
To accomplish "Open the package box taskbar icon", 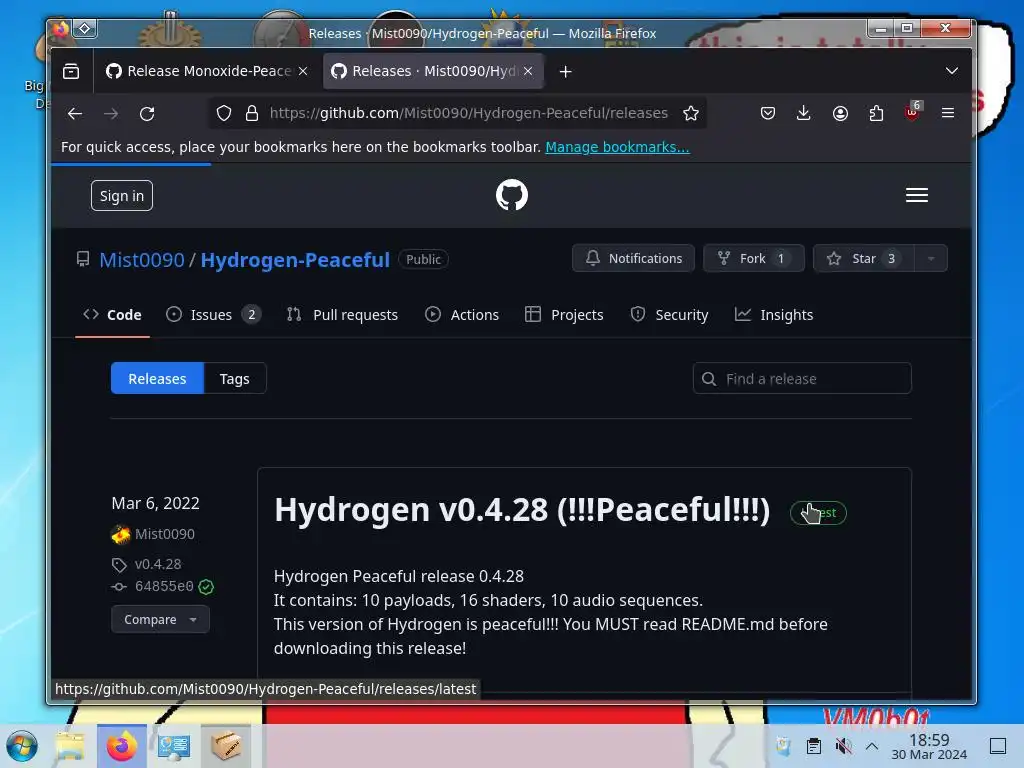I will 226,746.
